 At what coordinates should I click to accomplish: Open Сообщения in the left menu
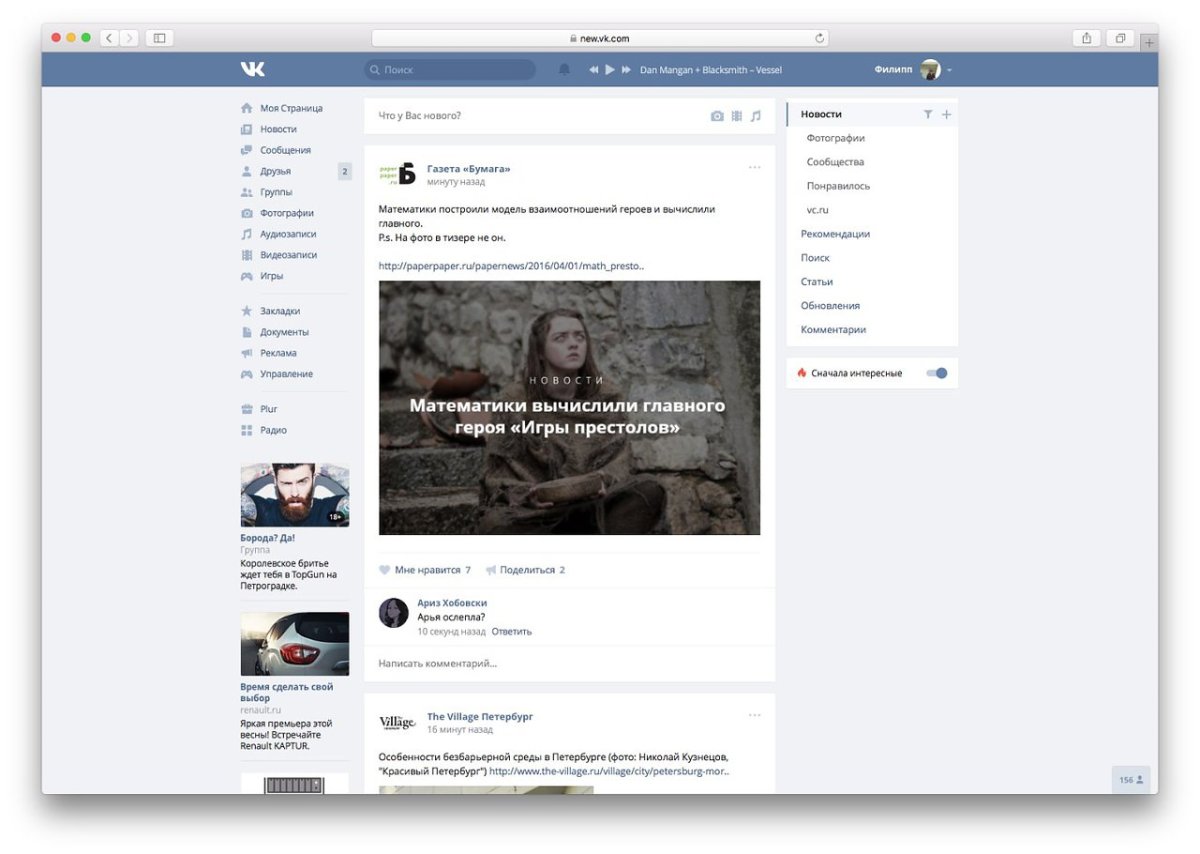coord(285,150)
